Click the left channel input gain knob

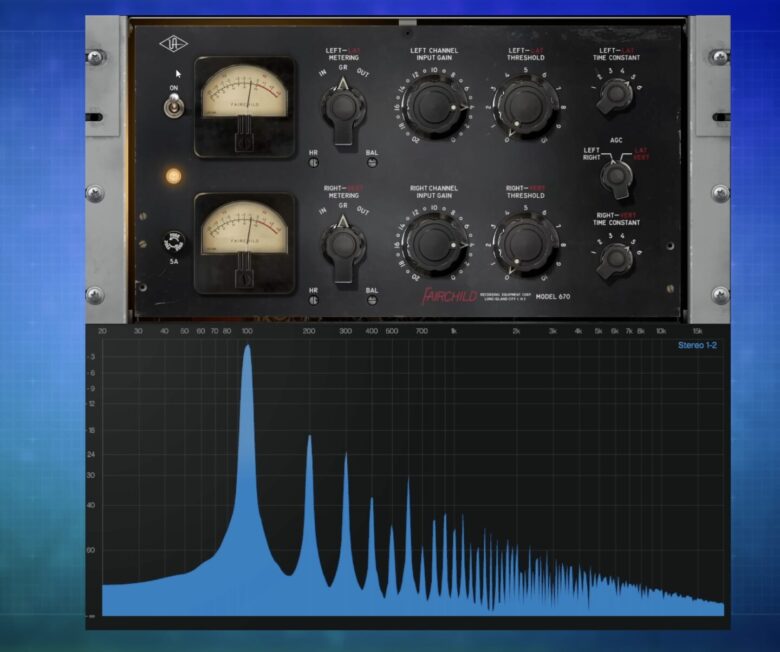(x=434, y=106)
